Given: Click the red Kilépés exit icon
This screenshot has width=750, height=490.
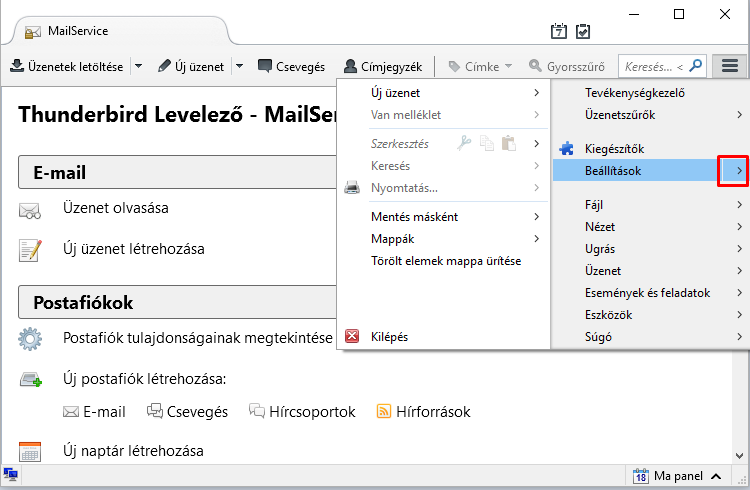Looking at the screenshot, I should [352, 336].
